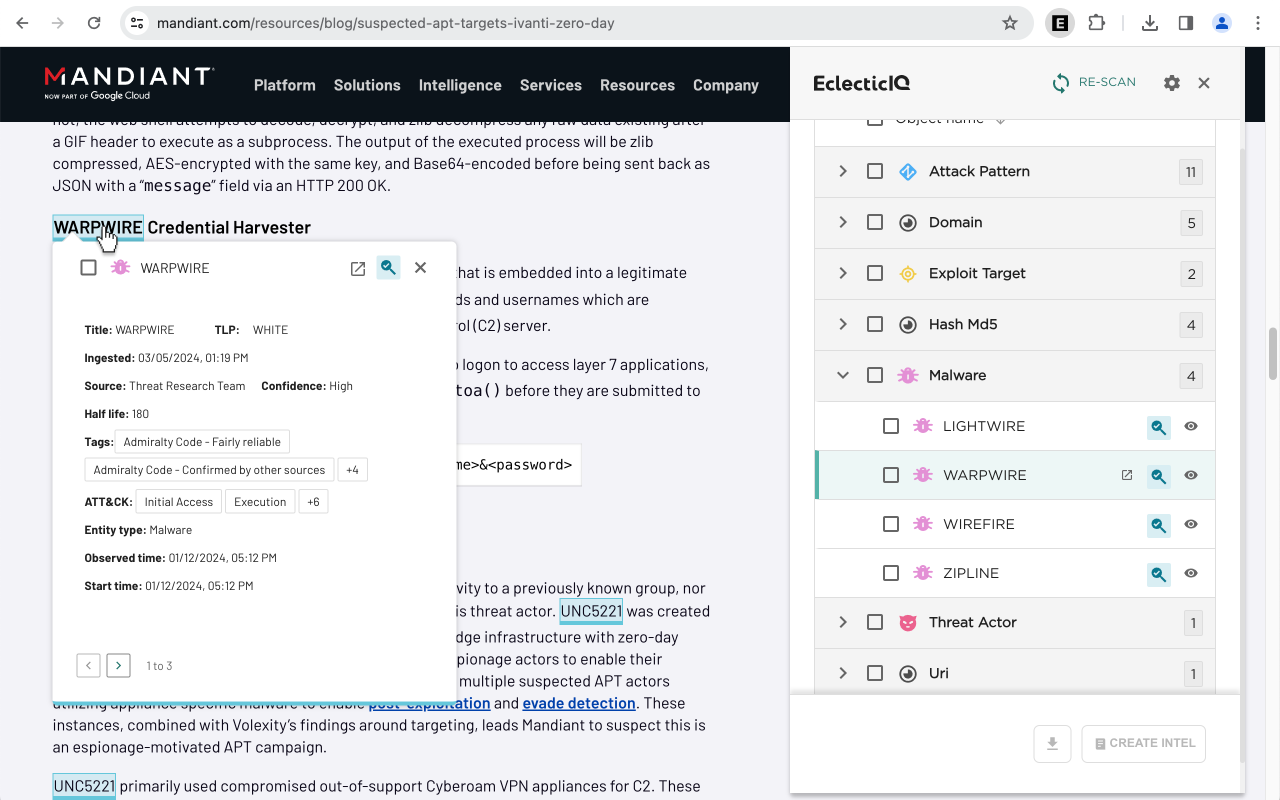The width and height of the screenshot is (1280, 800).
Task: Click Attack Pattern type icon
Action: tap(908, 172)
